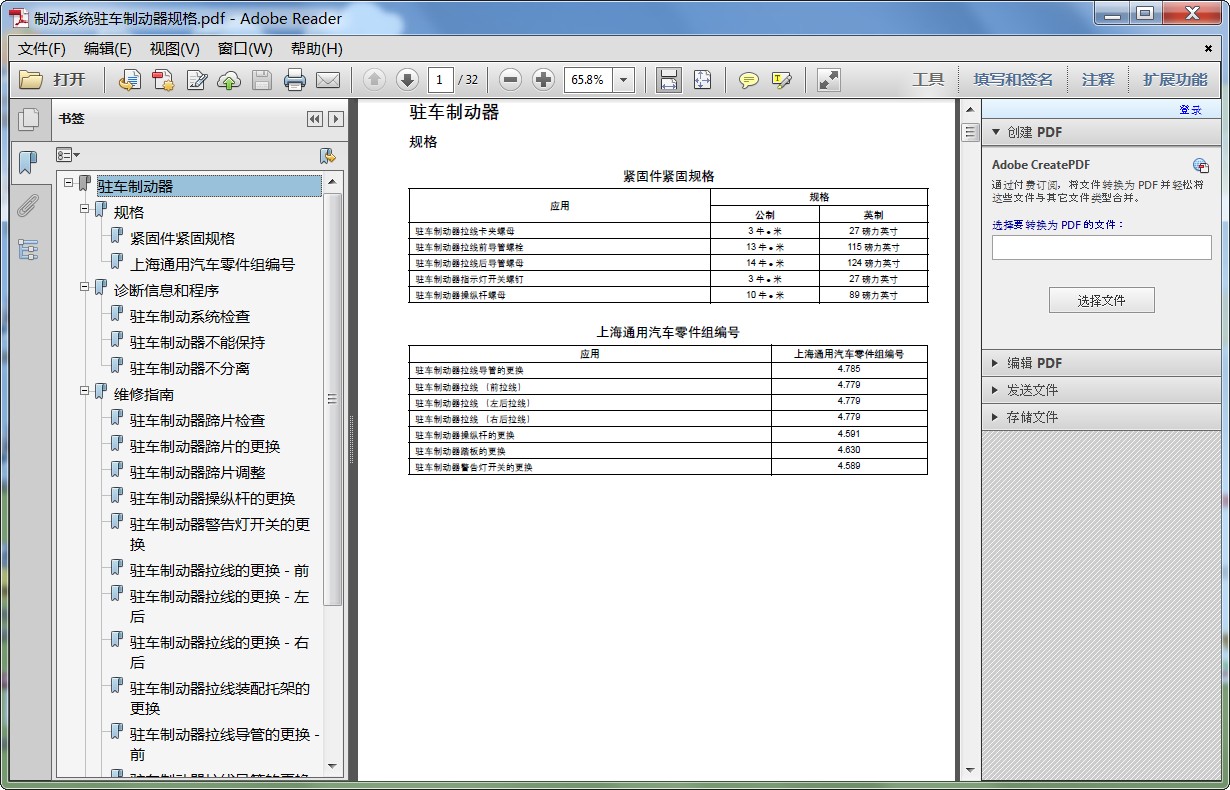Screen dimensions: 1230x790
Task: Select 驻车制动器不分离 bookmark
Action: click(x=190, y=368)
